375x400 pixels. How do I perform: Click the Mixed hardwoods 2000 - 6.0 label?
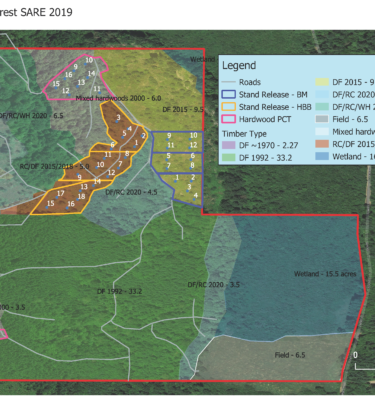(118, 98)
